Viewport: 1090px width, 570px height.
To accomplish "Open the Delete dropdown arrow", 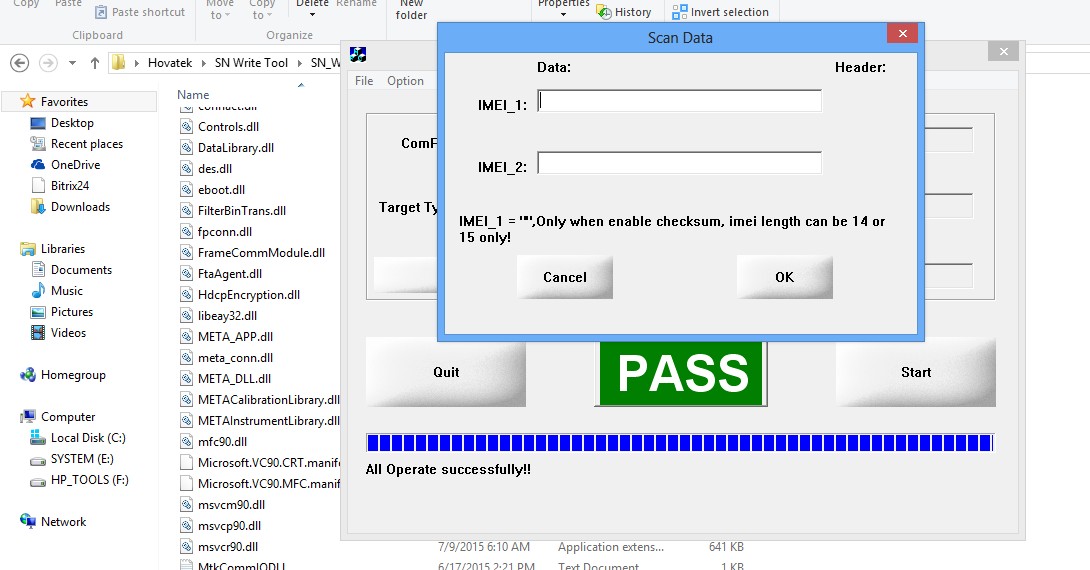I will click(312, 15).
